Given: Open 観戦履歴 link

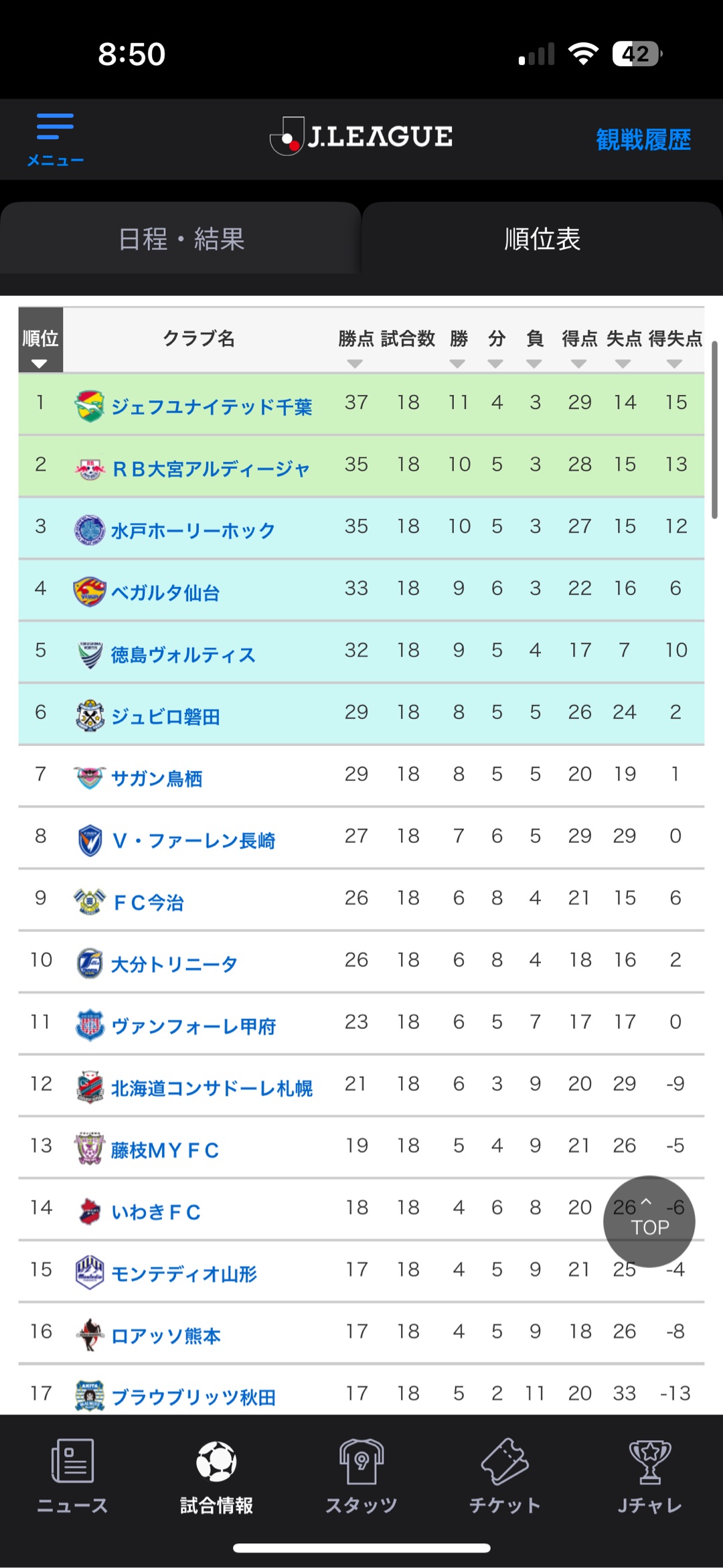Looking at the screenshot, I should pos(643,139).
